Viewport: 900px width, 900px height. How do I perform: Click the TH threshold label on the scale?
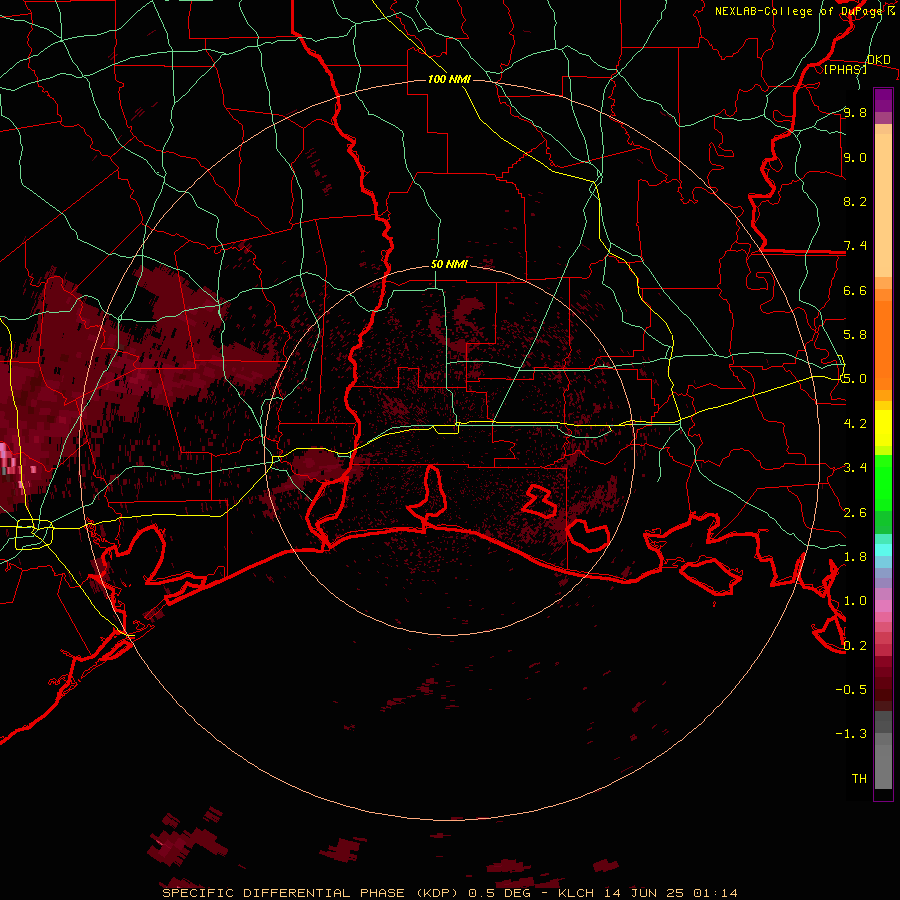pyautogui.click(x=859, y=778)
